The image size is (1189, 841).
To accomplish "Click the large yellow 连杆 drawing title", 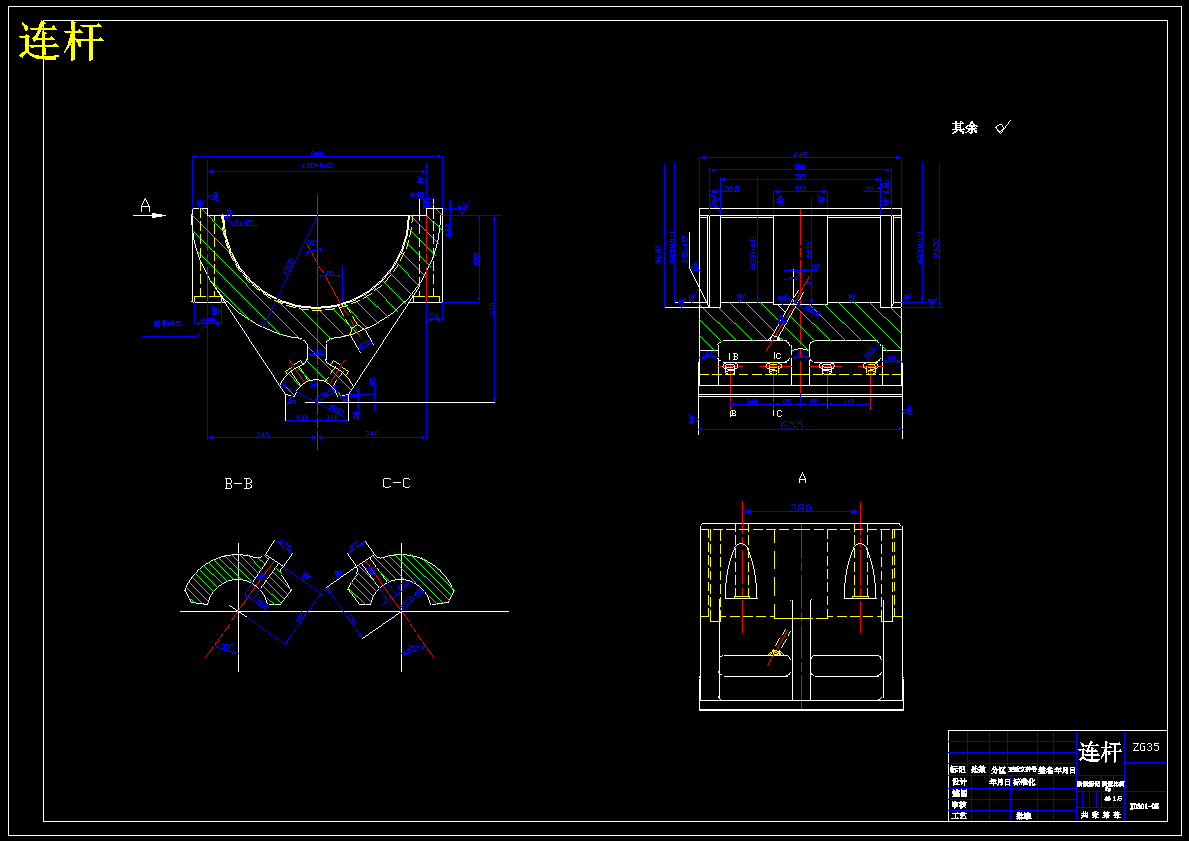I will point(61,41).
